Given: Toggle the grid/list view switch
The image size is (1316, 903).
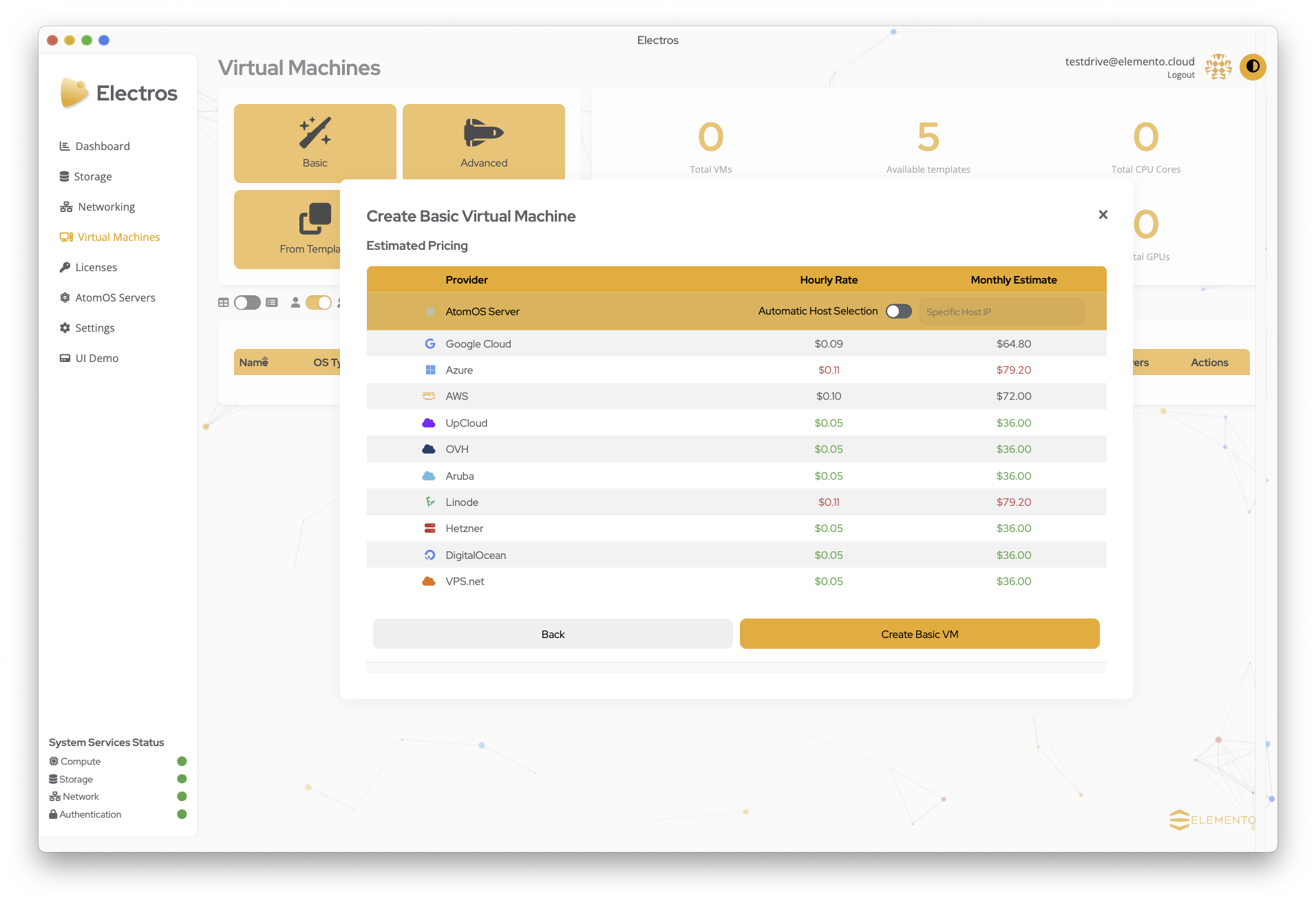Looking at the screenshot, I should [x=247, y=302].
